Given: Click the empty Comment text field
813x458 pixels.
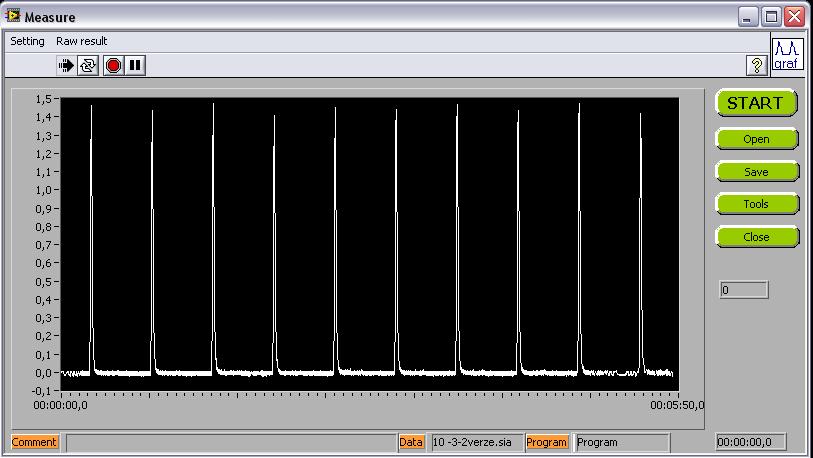Looking at the screenshot, I should pyautogui.click(x=230, y=442).
